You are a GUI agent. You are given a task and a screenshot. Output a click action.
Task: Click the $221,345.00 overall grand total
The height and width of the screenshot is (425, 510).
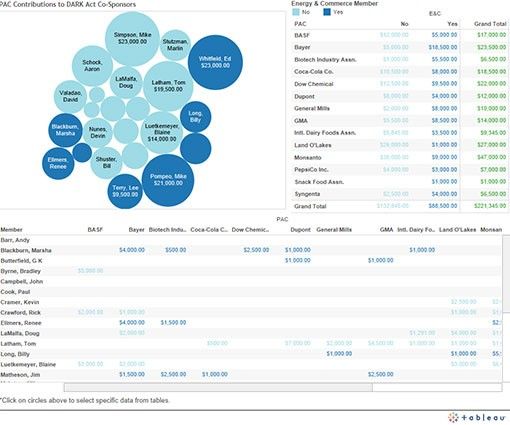pos(490,206)
